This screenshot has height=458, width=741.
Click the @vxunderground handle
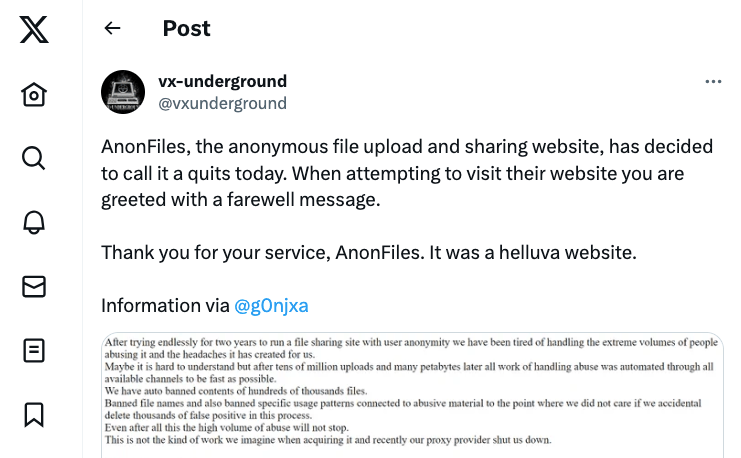tap(222, 103)
